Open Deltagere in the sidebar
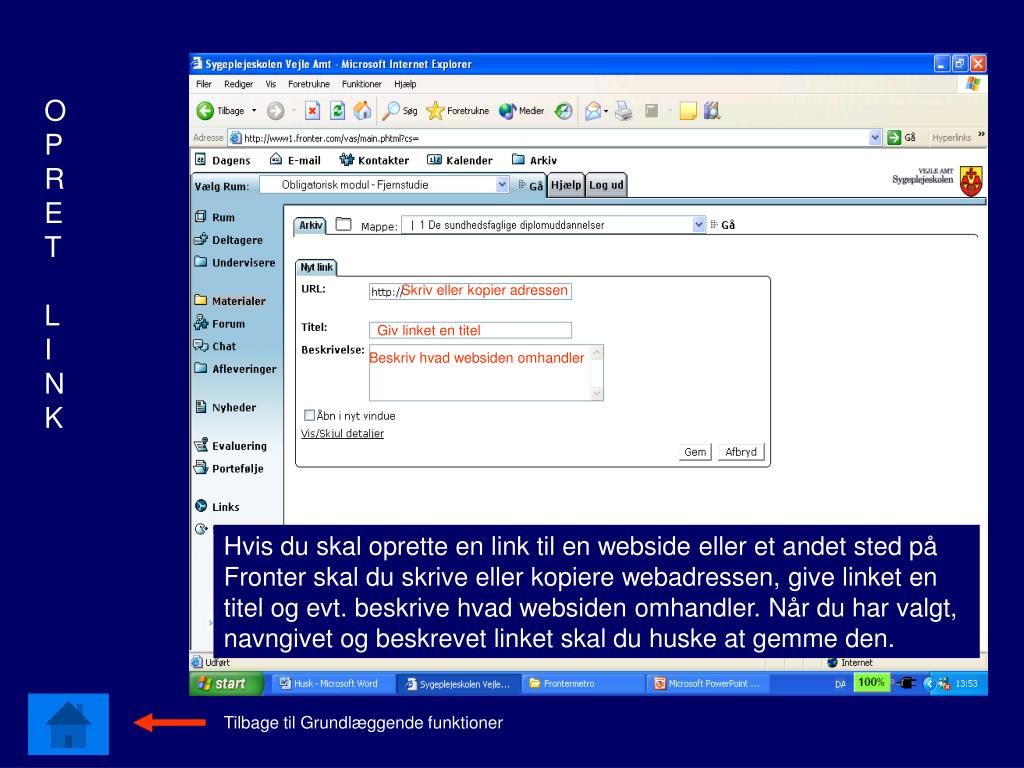 click(229, 240)
